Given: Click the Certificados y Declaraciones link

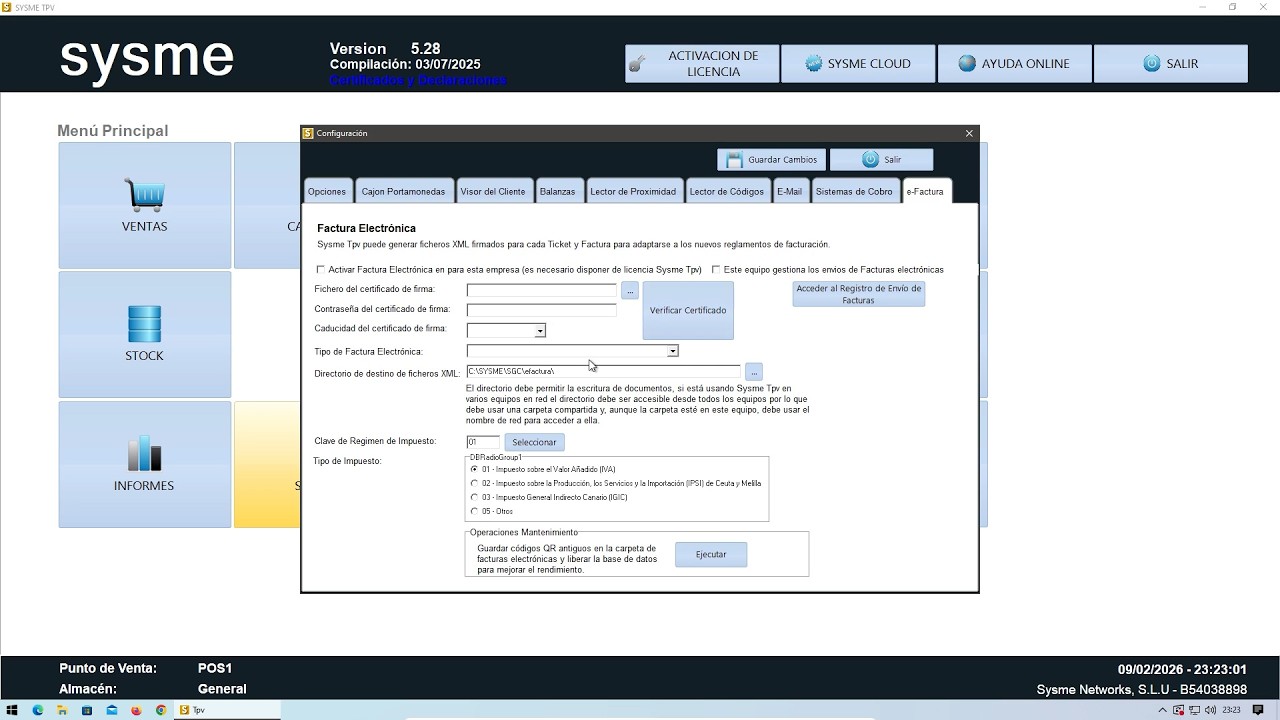Looking at the screenshot, I should (x=418, y=80).
